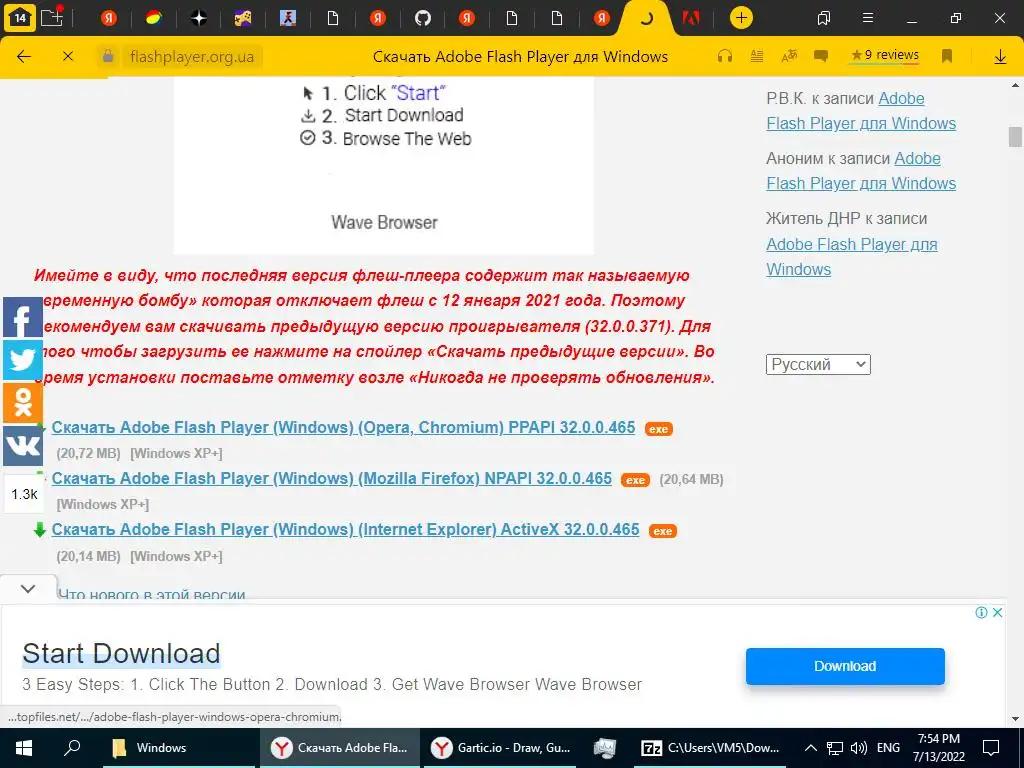The width and height of the screenshot is (1024, 768).
Task: Switch to the black four-point star tab
Action: point(199,18)
